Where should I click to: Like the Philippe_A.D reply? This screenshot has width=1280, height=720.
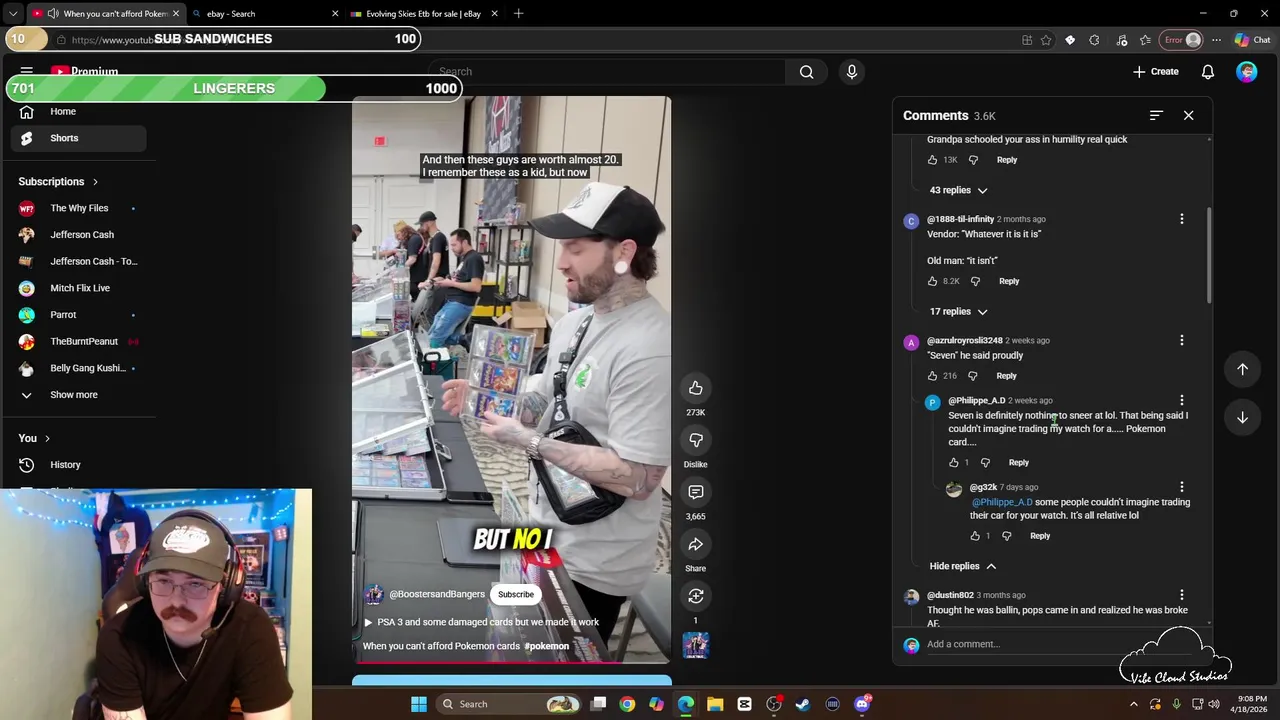[953, 463]
